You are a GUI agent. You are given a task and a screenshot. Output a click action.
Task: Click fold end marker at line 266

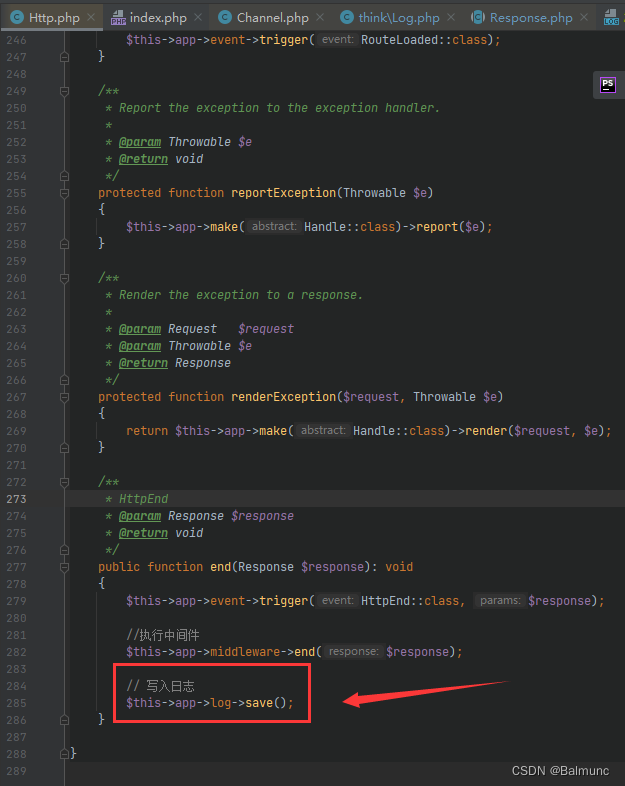pos(64,380)
